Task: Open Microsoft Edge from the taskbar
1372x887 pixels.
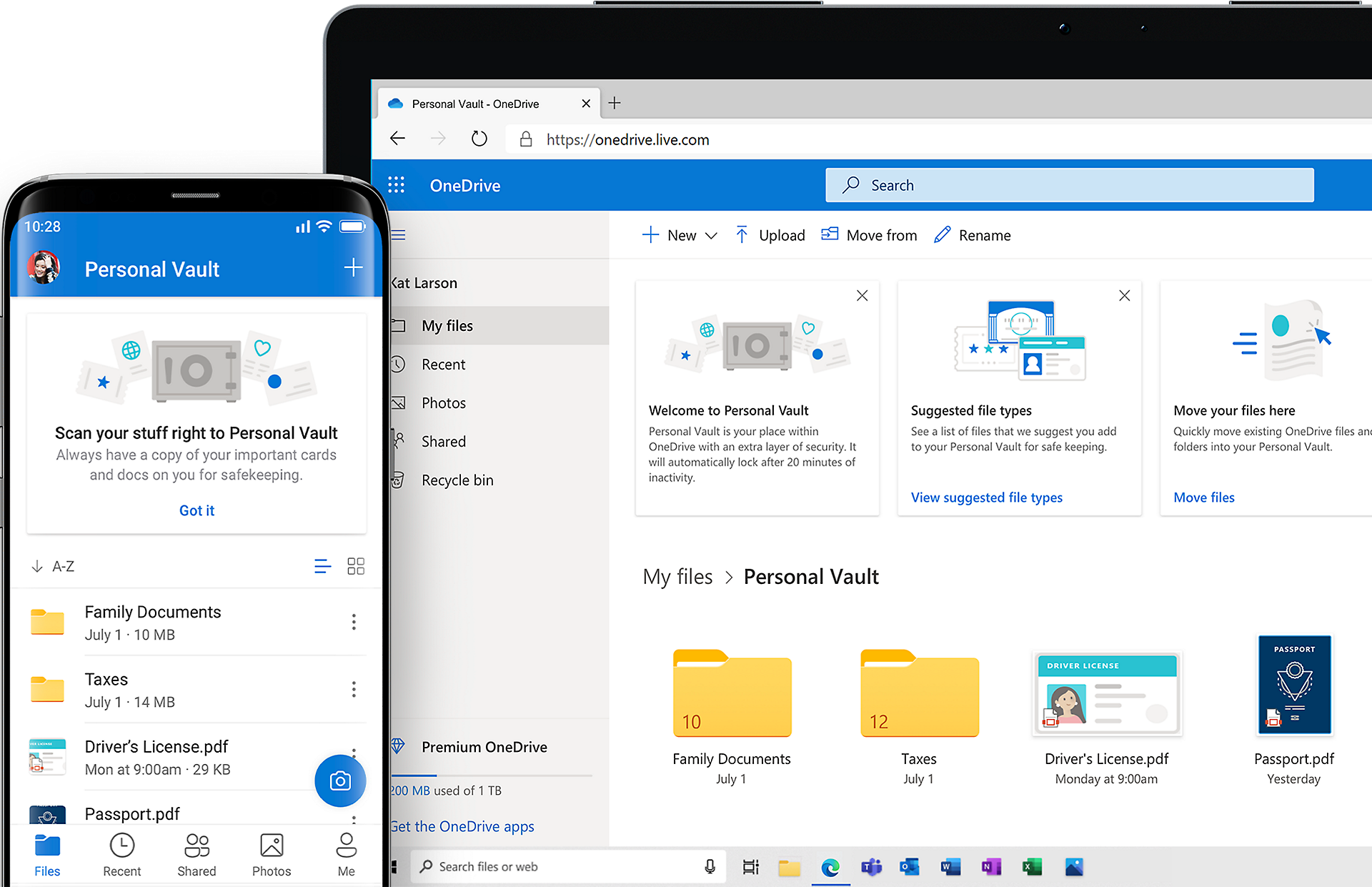Action: [x=830, y=867]
